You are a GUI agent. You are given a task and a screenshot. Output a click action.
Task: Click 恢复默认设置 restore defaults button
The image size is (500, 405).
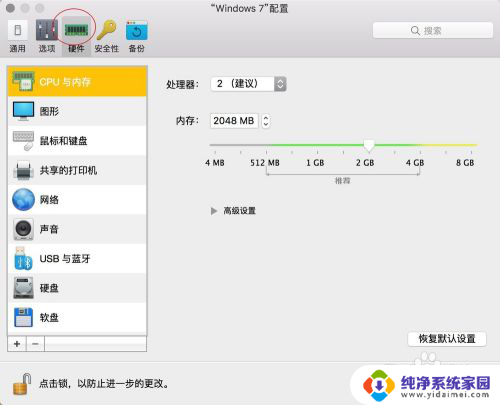(x=447, y=339)
